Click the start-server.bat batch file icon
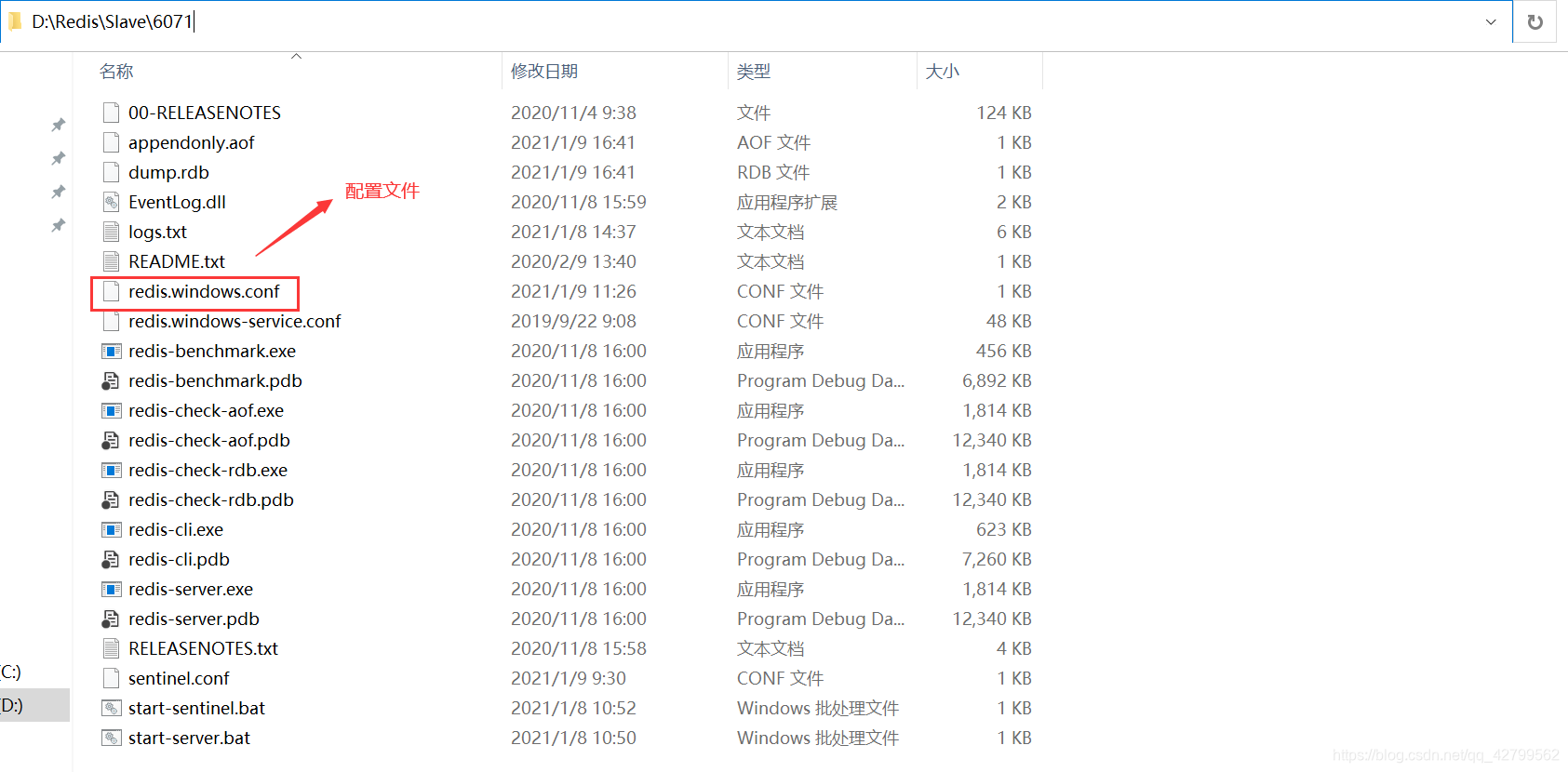This screenshot has width=1568, height=772. 111,738
